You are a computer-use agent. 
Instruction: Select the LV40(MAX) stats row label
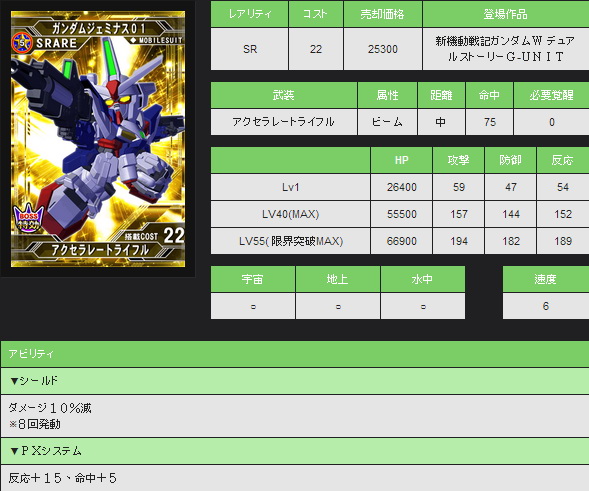click(x=290, y=214)
